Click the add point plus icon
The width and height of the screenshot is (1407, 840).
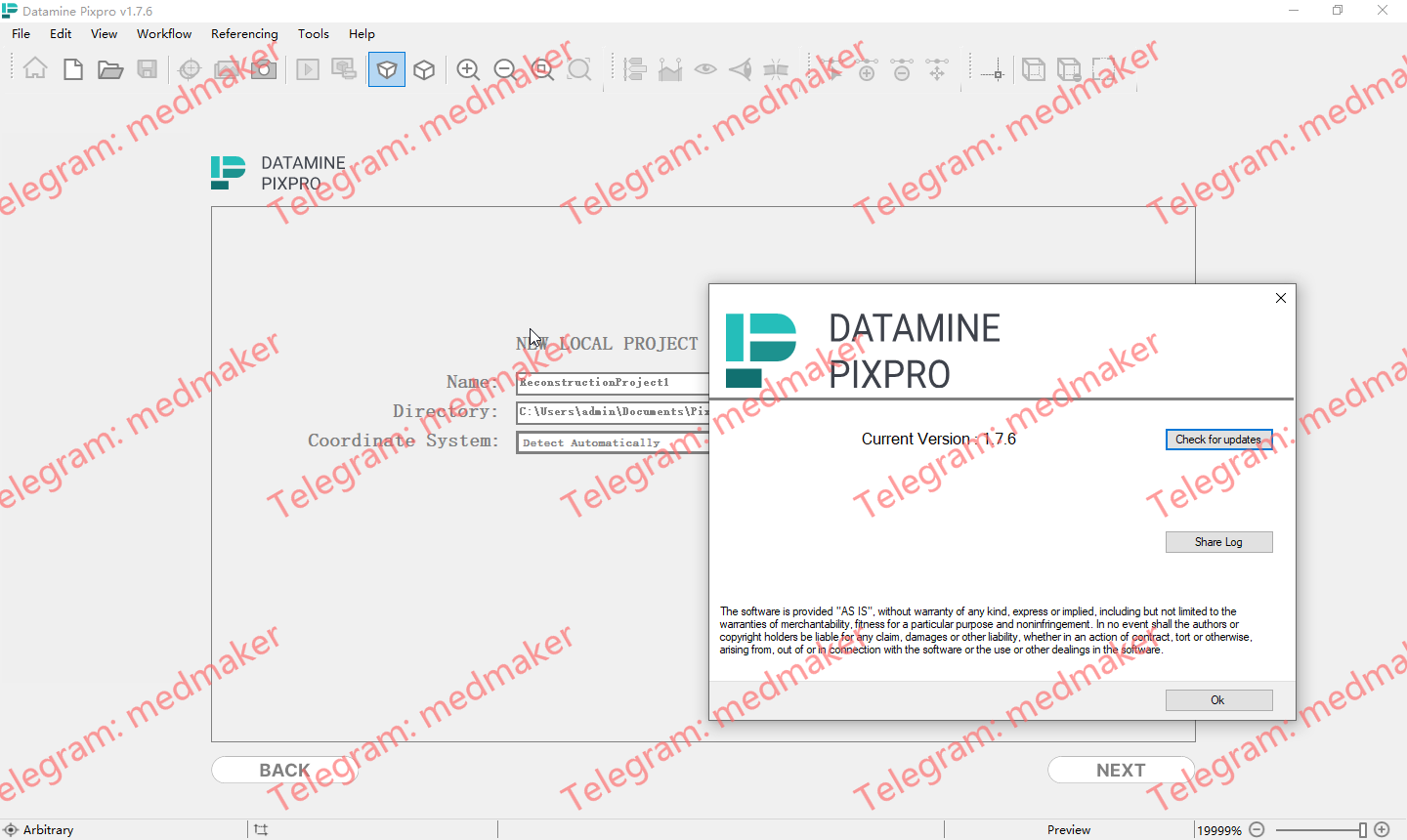866,69
